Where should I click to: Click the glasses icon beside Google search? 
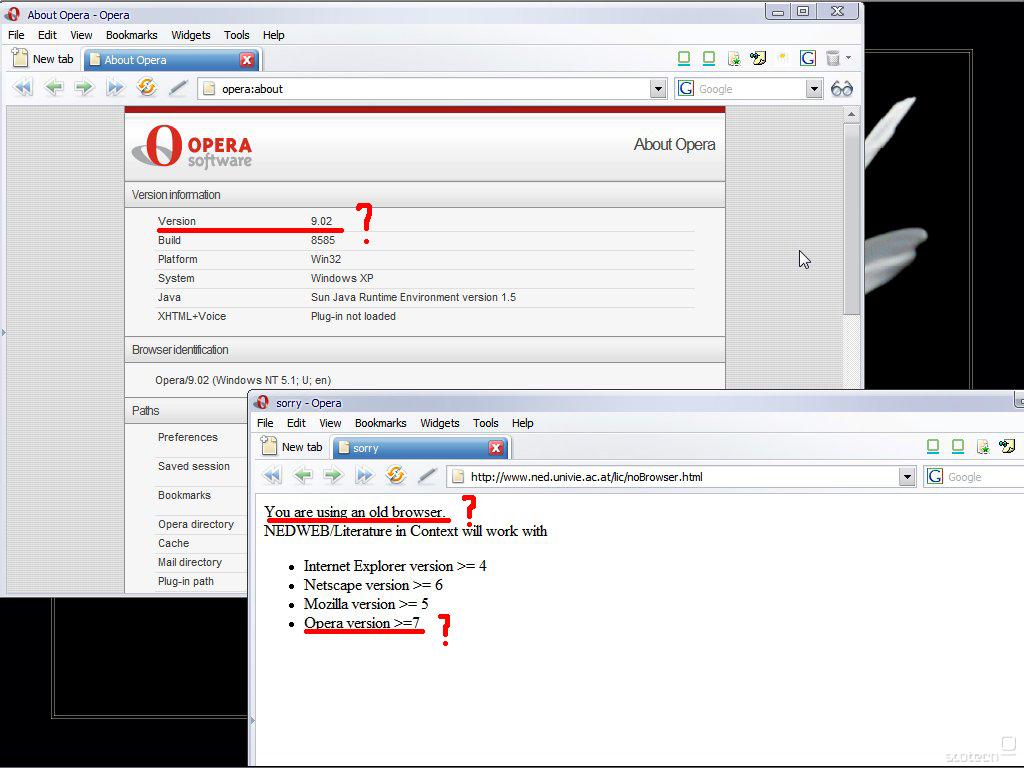click(x=842, y=89)
